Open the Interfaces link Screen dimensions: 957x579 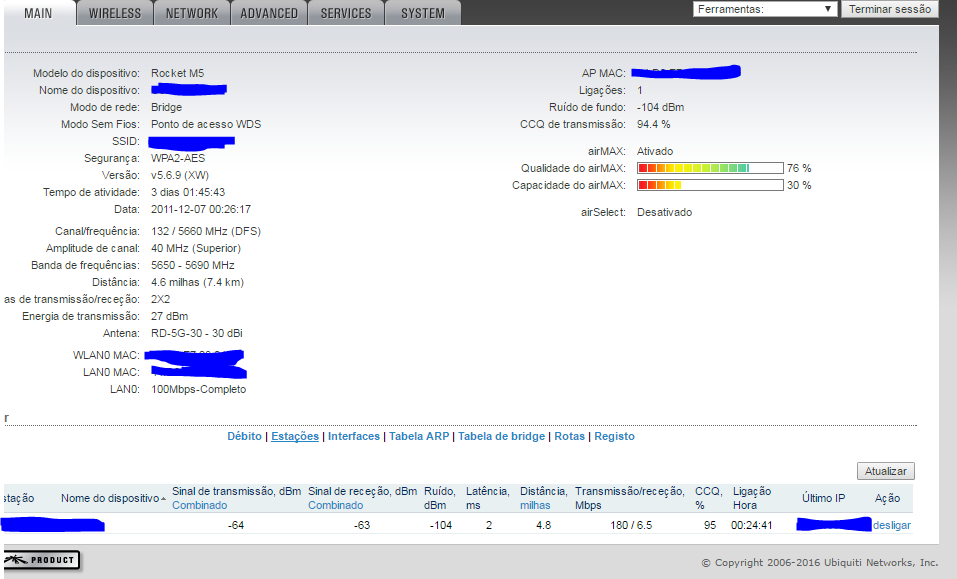[353, 436]
